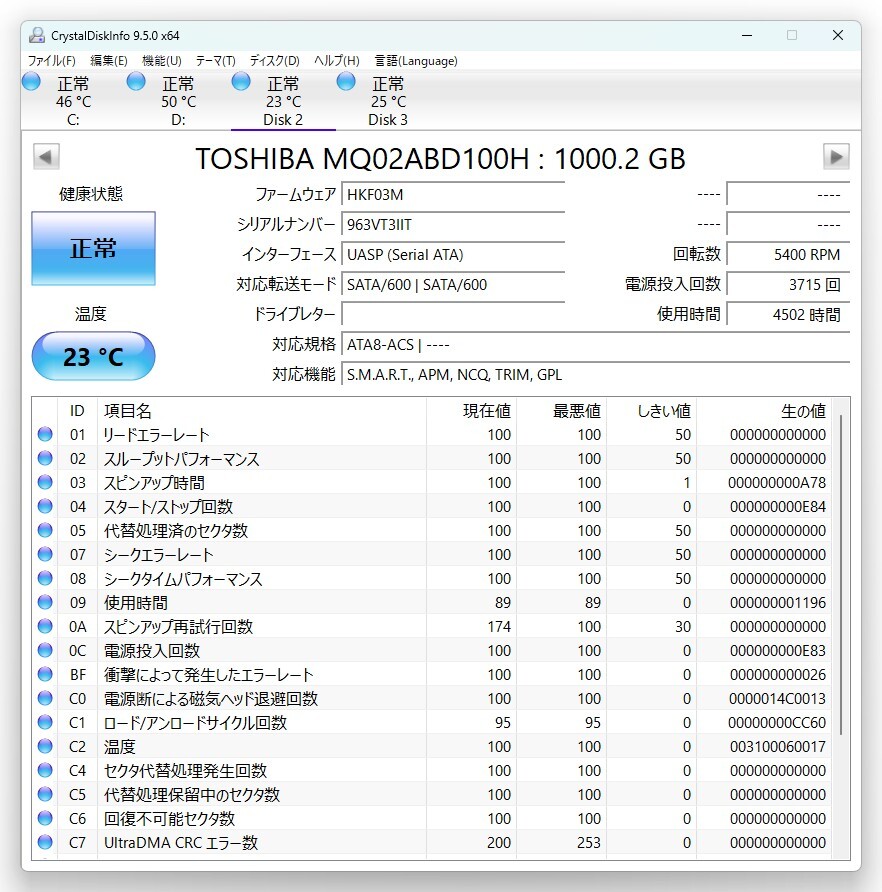Click the status orb for ID C0
Screen dimensions: 882x892
click(45, 698)
